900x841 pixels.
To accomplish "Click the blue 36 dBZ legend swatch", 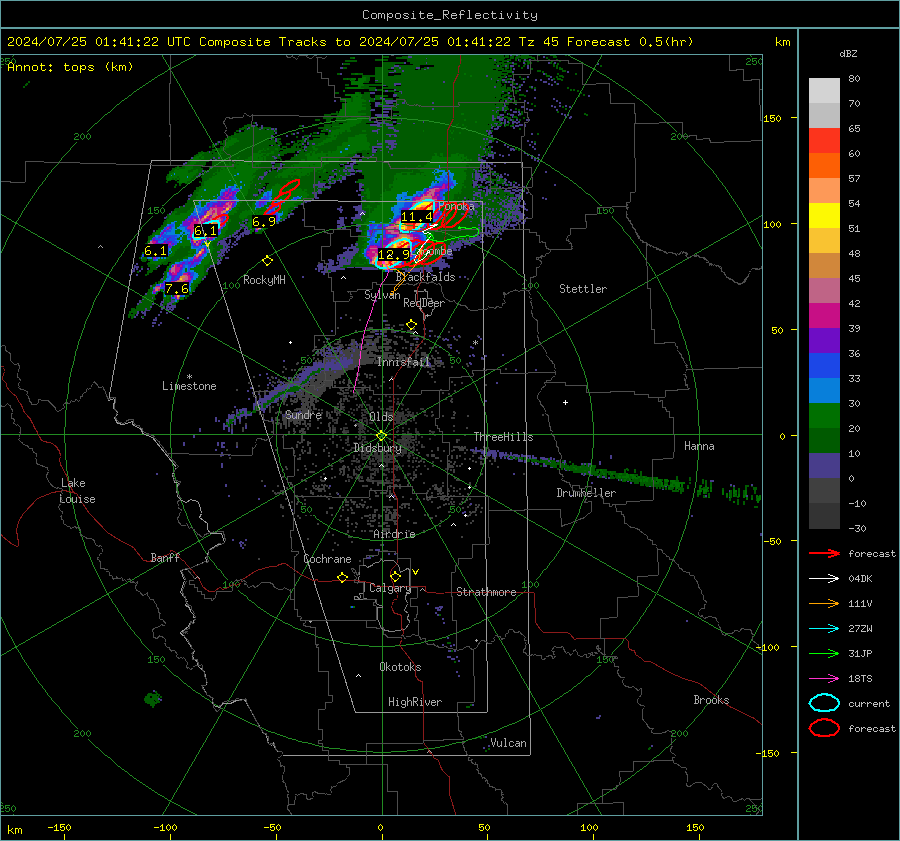I will click(824, 365).
